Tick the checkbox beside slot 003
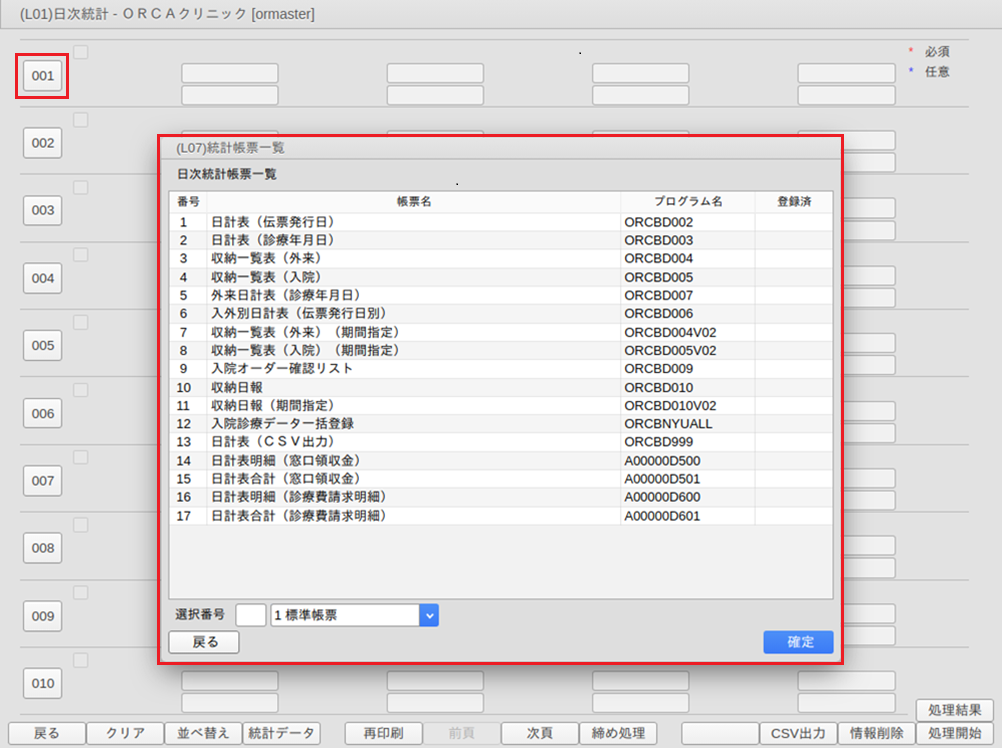The width and height of the screenshot is (1002, 748). [x=81, y=187]
